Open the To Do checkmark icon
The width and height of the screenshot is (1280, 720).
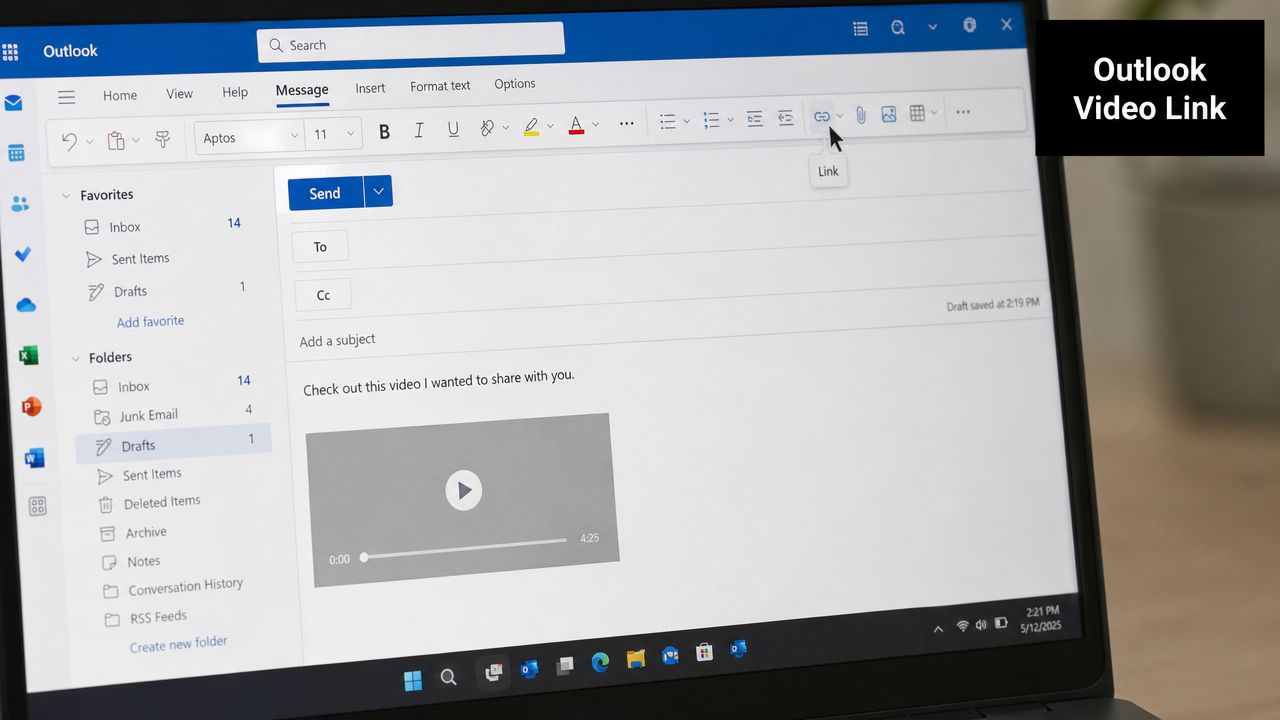[23, 254]
